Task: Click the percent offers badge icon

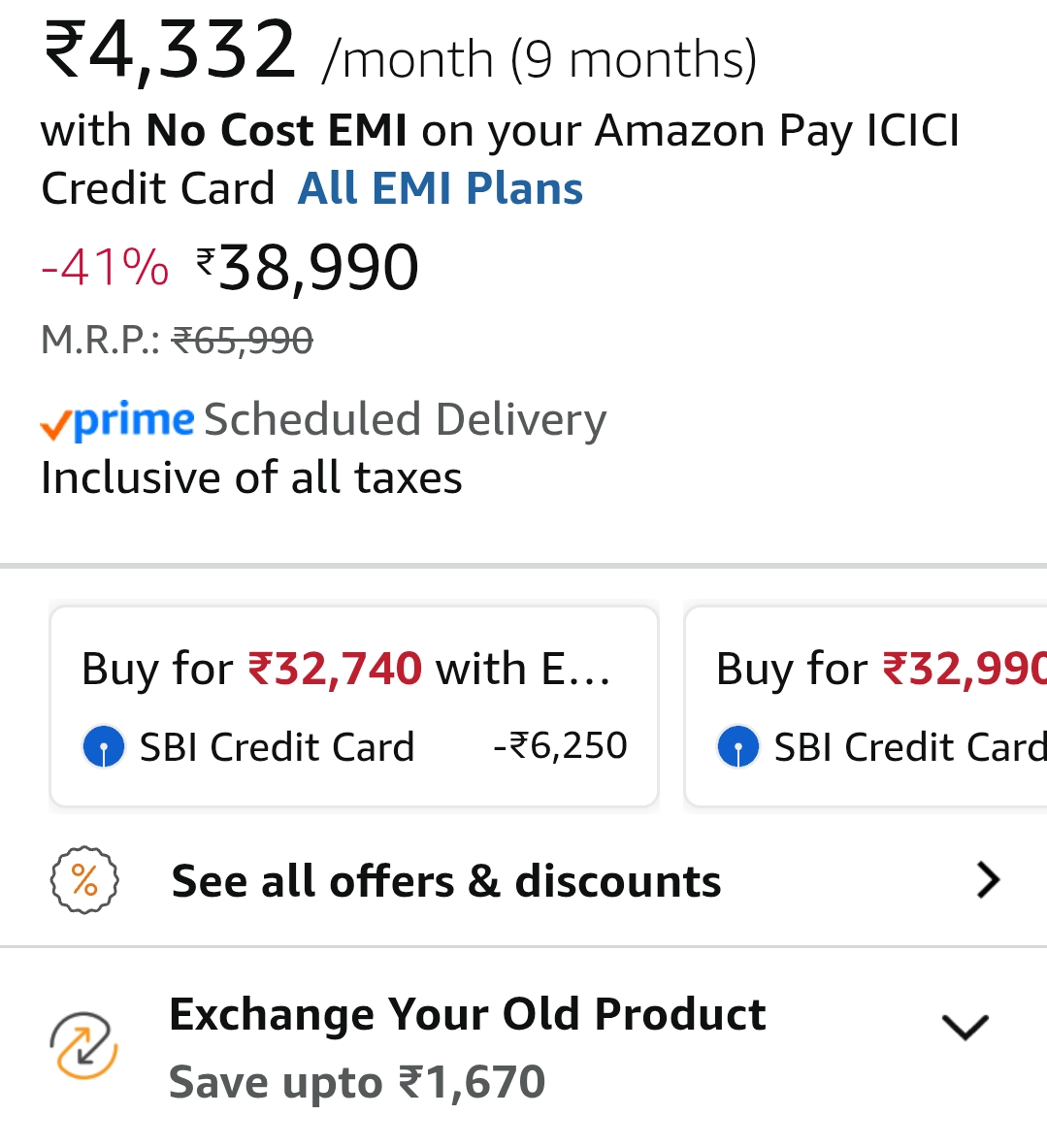Action: 84,881
